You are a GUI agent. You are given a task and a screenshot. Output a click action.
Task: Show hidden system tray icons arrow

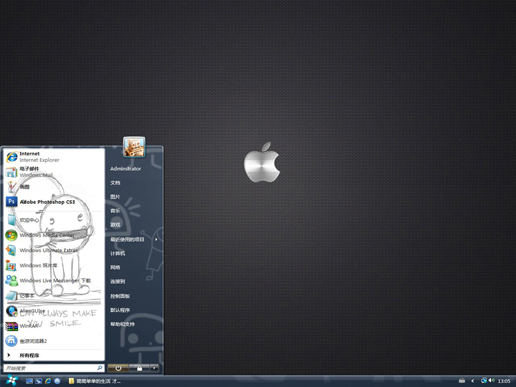473,381
